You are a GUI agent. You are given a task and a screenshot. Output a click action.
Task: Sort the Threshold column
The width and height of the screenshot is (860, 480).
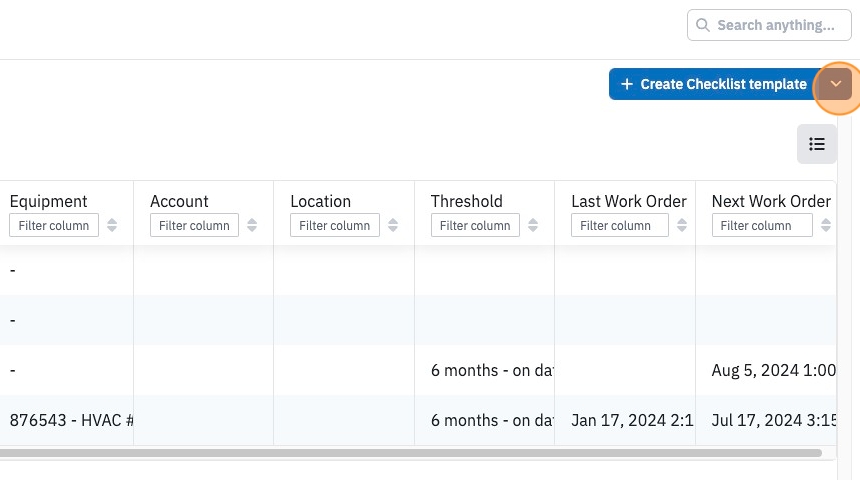(533, 225)
